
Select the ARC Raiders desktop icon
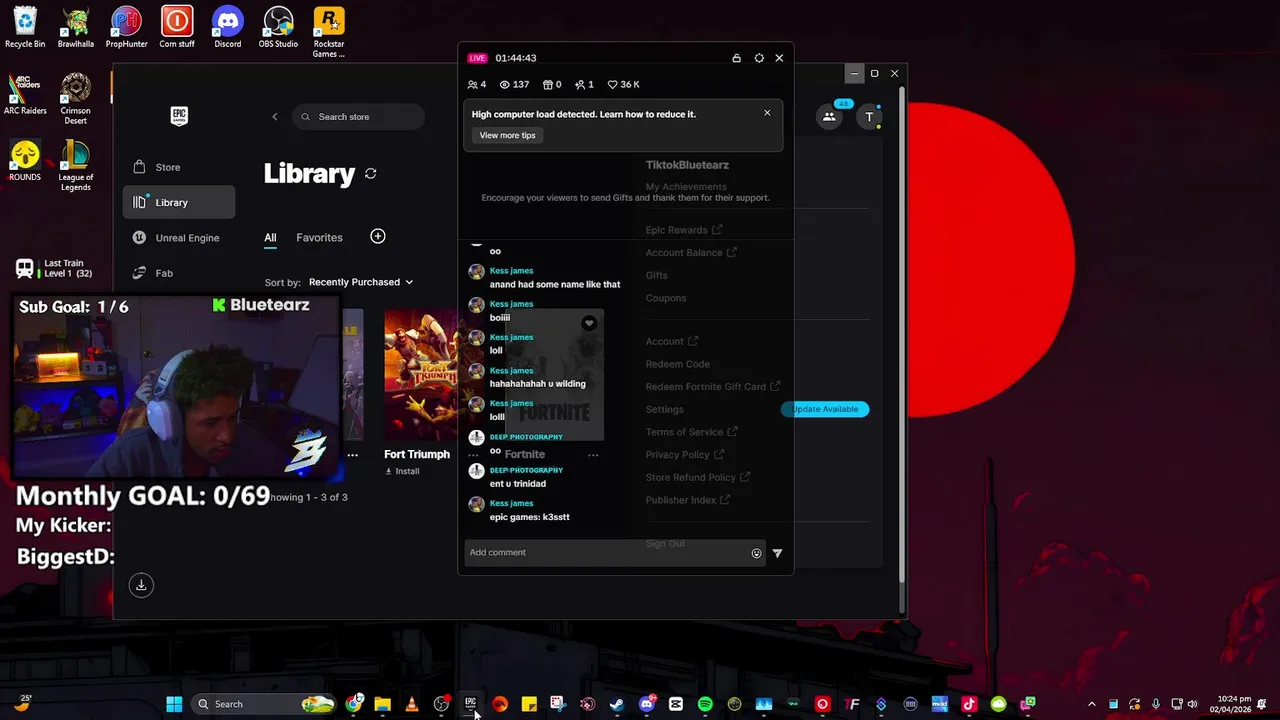(x=25, y=95)
